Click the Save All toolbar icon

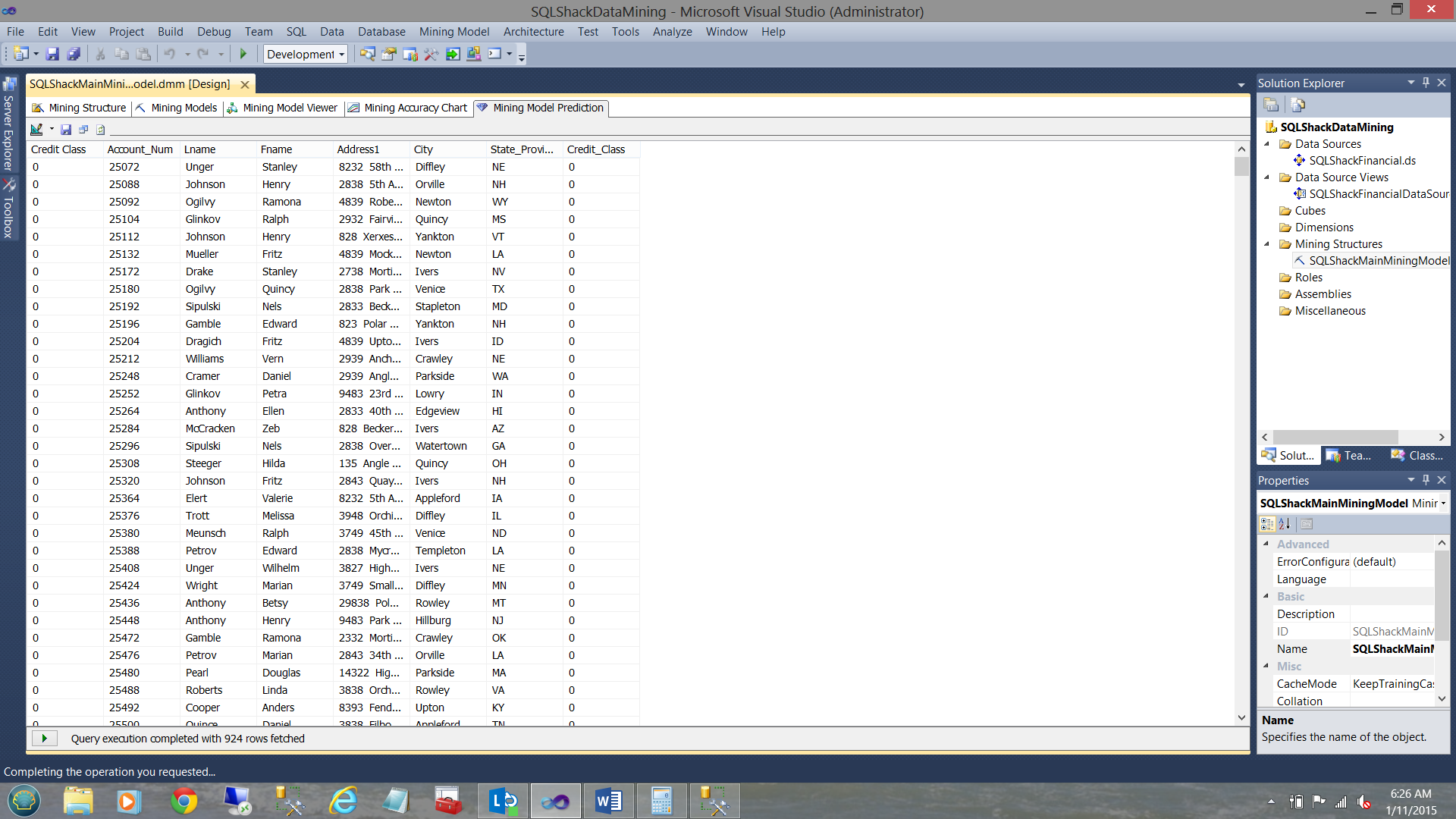pos(74,54)
